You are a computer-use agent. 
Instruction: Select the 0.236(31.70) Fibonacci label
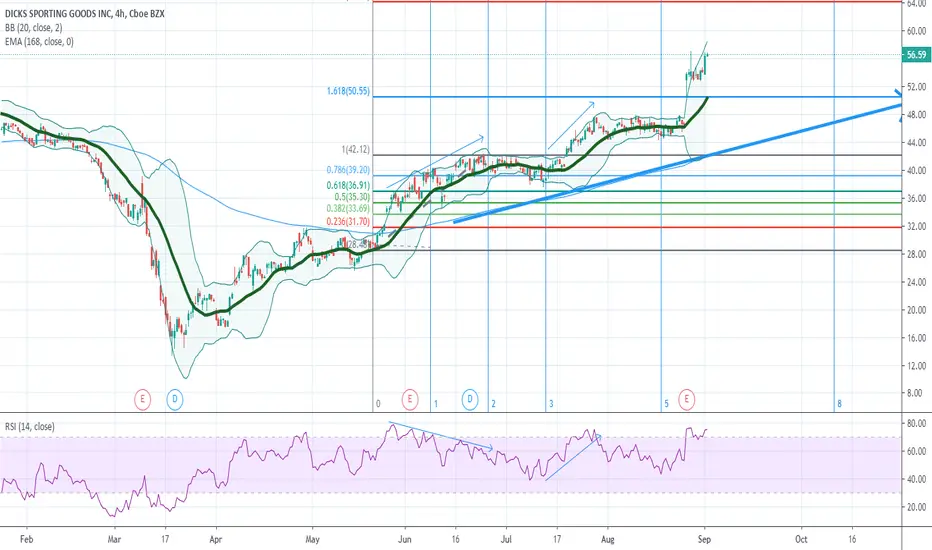click(x=348, y=221)
